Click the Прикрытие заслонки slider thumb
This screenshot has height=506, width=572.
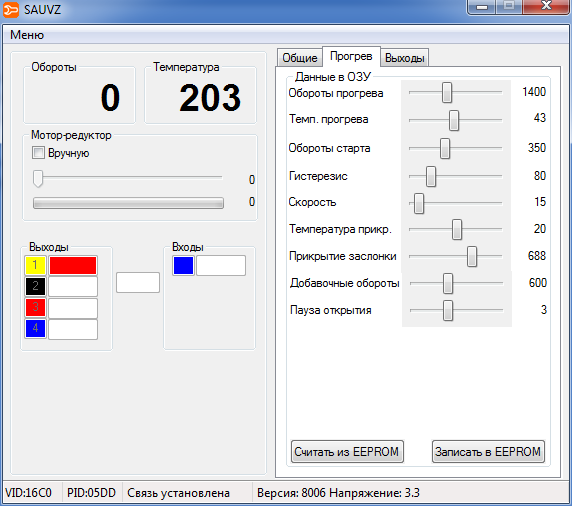[x=472, y=256]
